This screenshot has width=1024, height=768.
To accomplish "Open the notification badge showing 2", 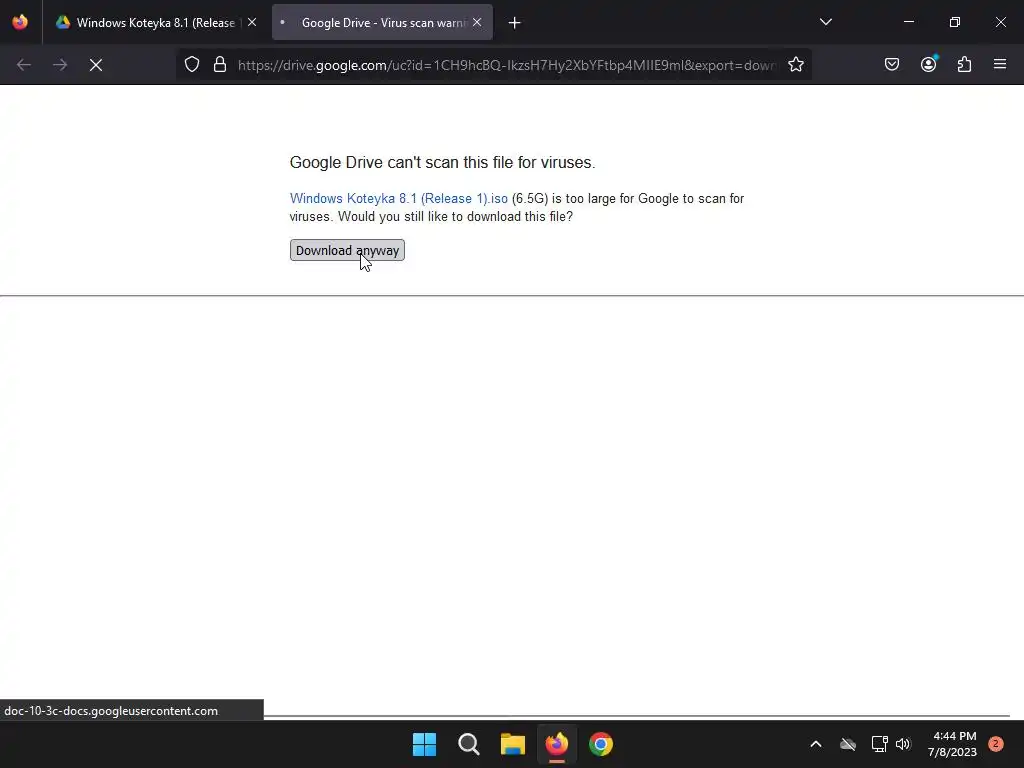I will coord(995,744).
